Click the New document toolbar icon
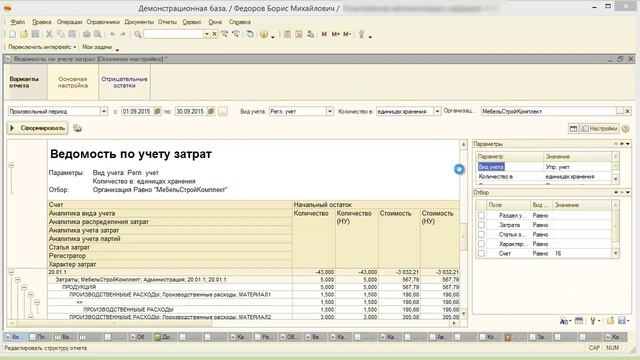This screenshot has height=360, width=640. click(x=12, y=34)
